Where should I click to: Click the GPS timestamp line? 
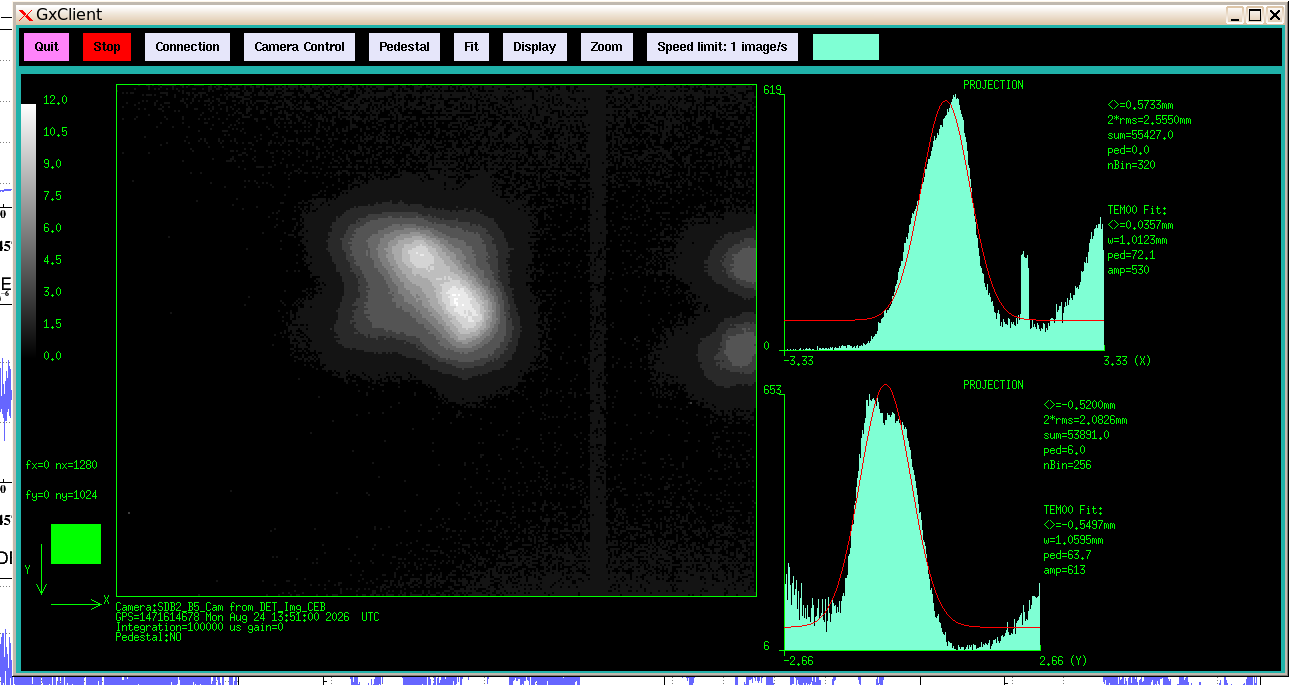pos(247,617)
